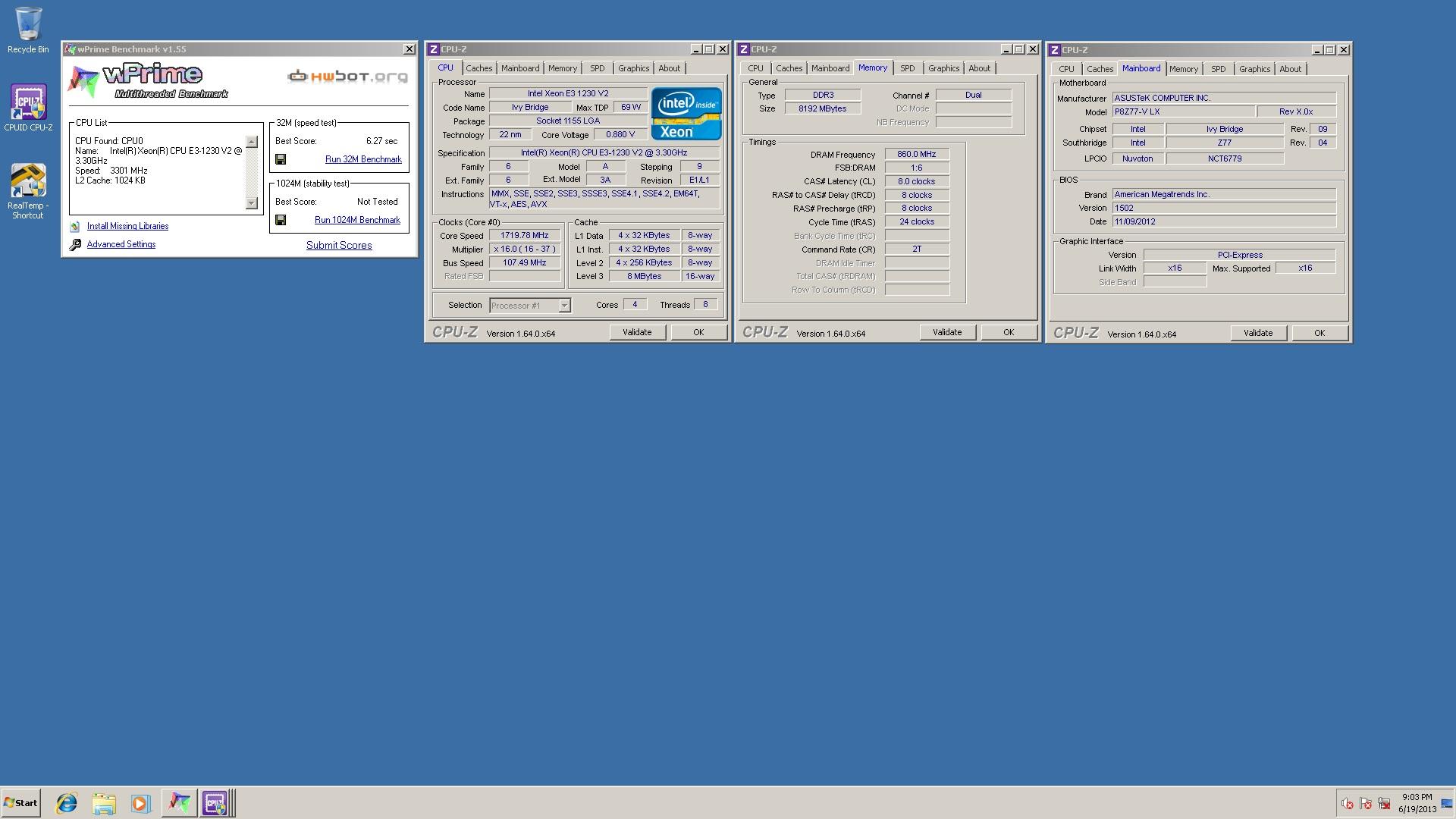Open Windows Media Player from the taskbar
Viewport: 1456px width, 819px height.
[141, 802]
